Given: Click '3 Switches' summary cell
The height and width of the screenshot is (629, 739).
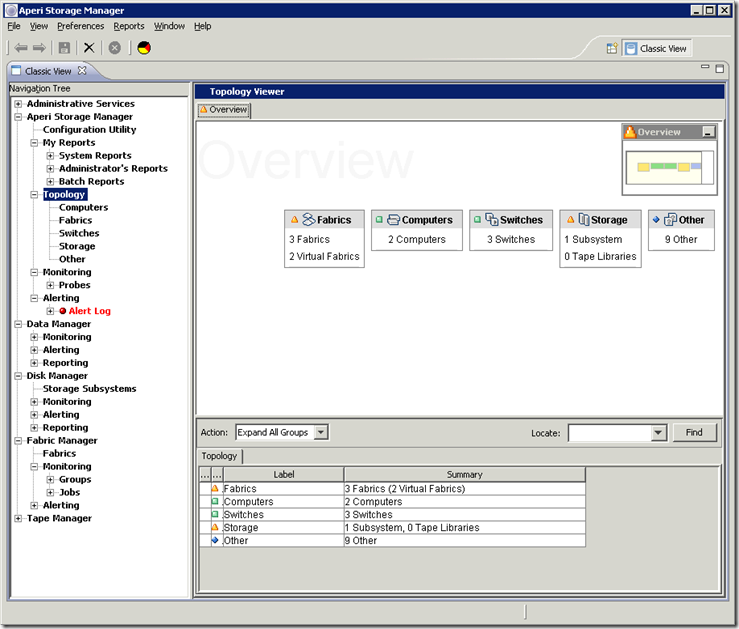Looking at the screenshot, I should pos(465,515).
